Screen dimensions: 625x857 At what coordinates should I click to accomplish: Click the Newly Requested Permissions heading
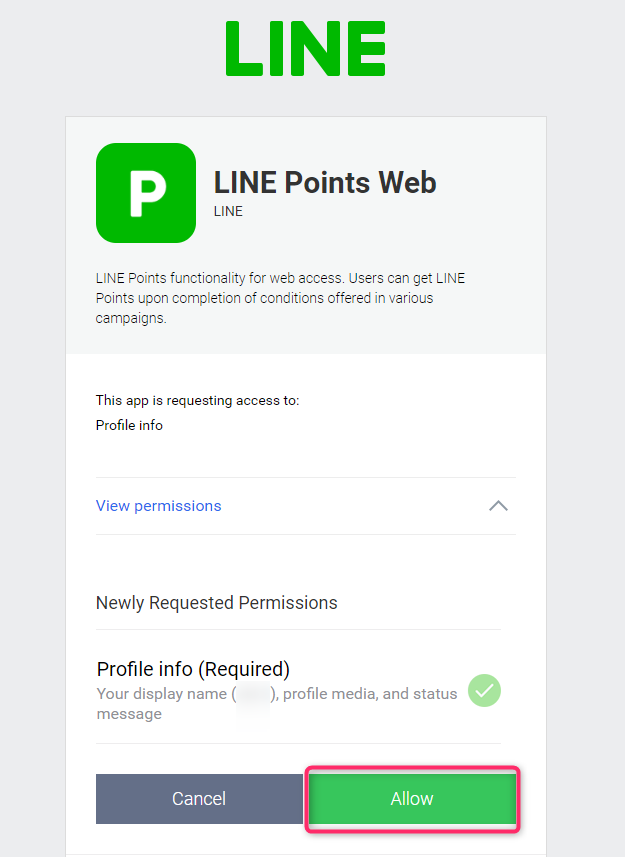[x=217, y=603]
